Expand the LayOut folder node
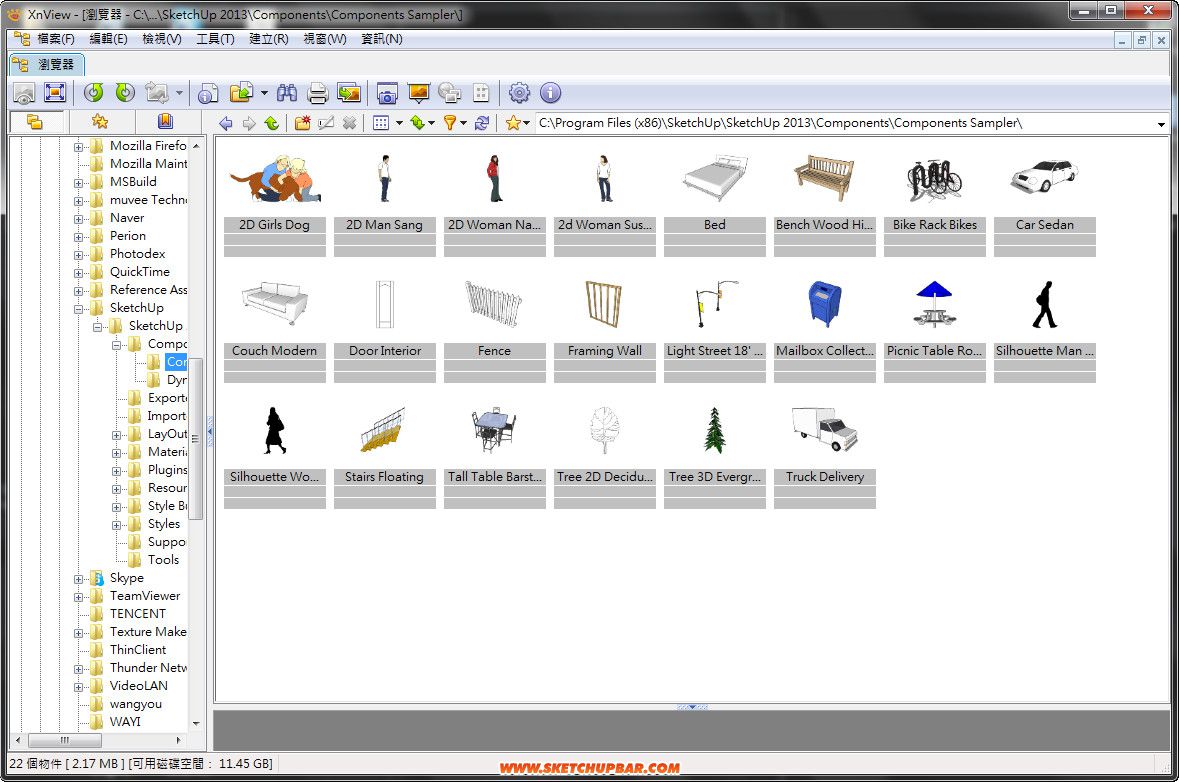1179x782 pixels. 116,435
